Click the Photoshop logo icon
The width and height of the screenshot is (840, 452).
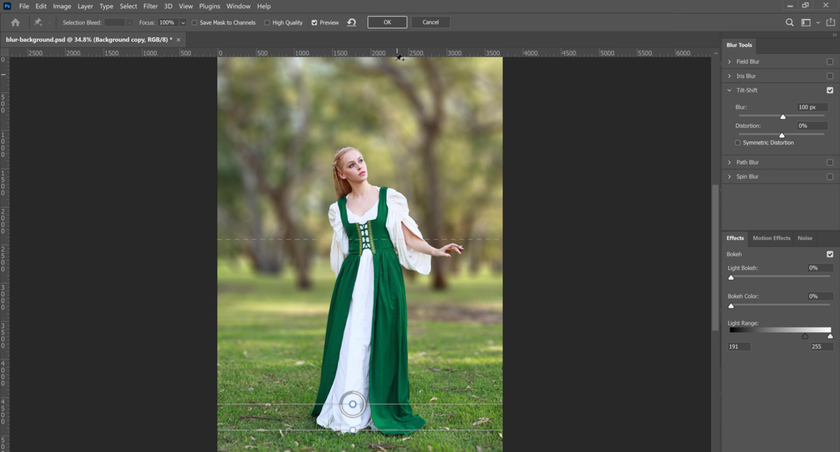pyautogui.click(x=7, y=6)
